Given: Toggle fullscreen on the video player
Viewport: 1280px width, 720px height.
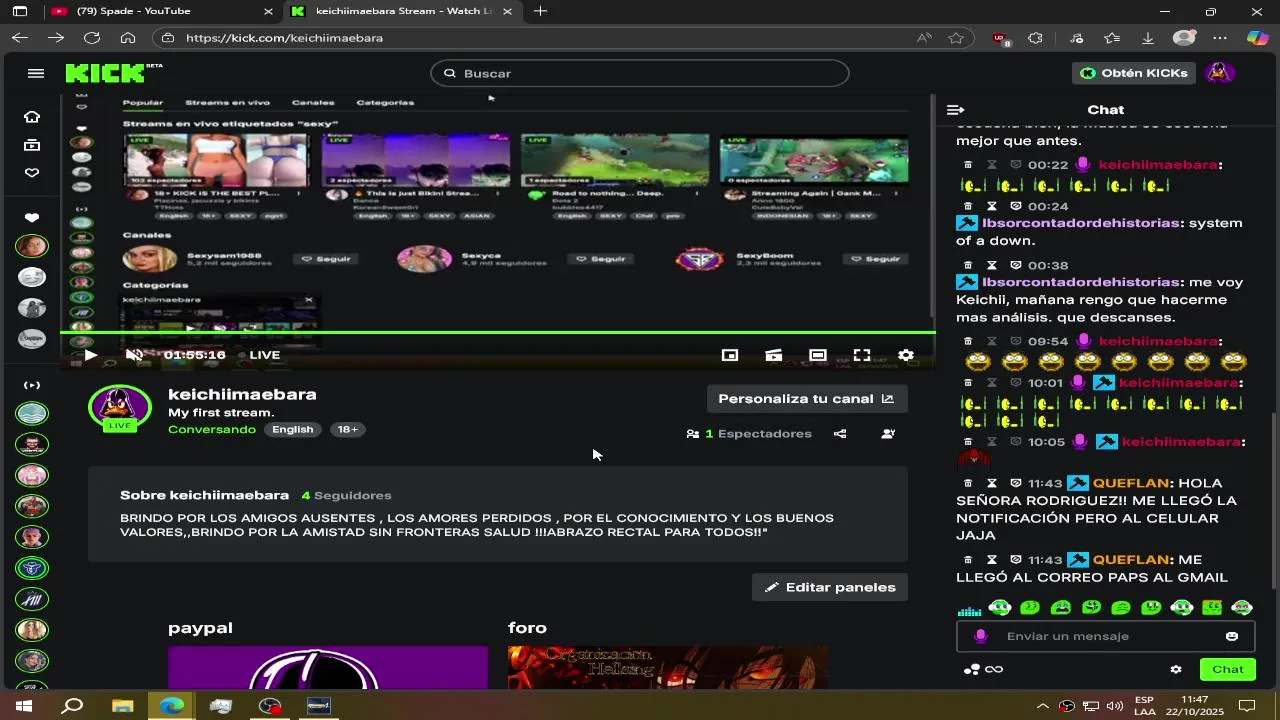Looking at the screenshot, I should pos(862,355).
